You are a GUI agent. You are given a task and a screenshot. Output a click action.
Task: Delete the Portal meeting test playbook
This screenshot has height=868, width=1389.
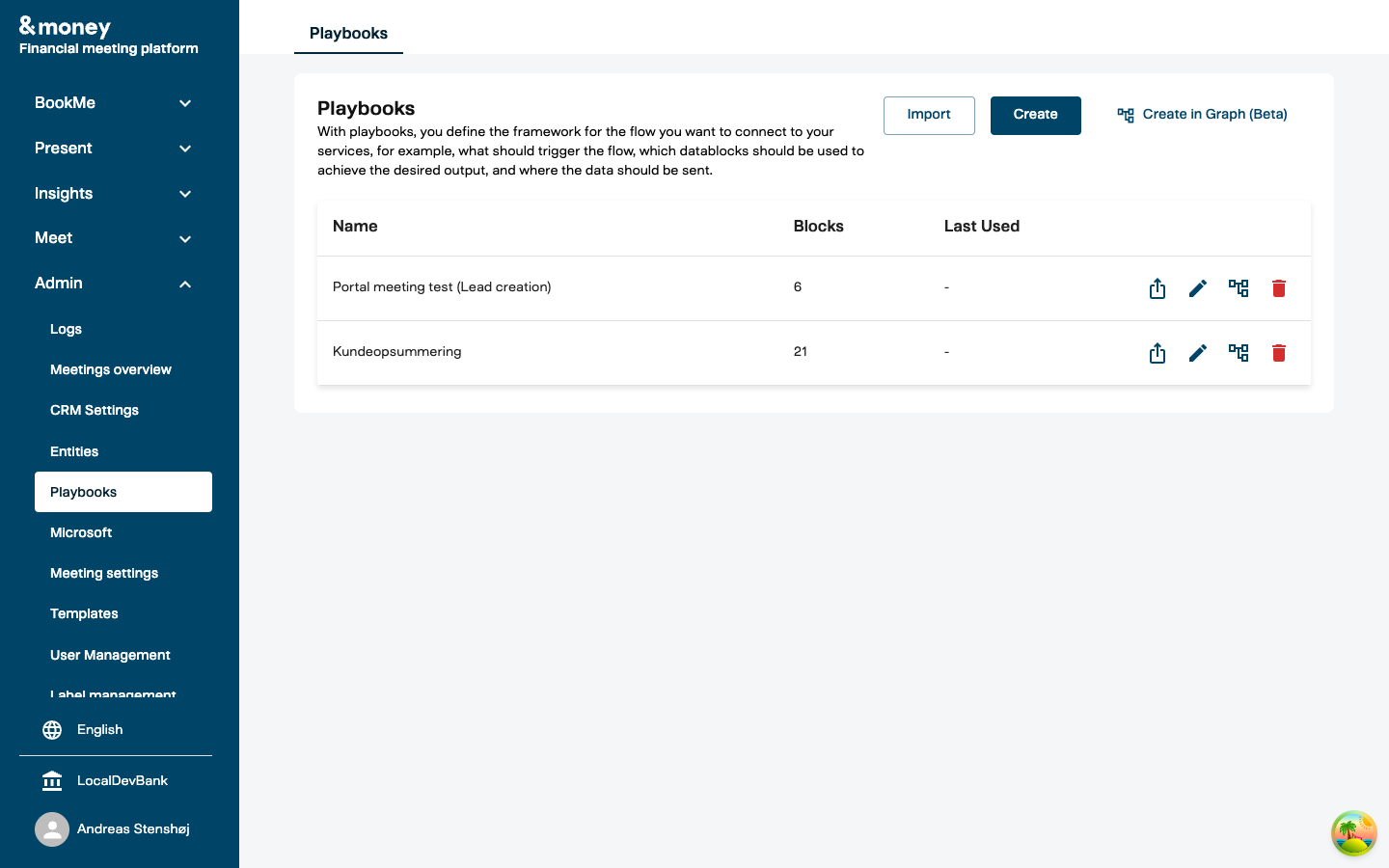1279,288
